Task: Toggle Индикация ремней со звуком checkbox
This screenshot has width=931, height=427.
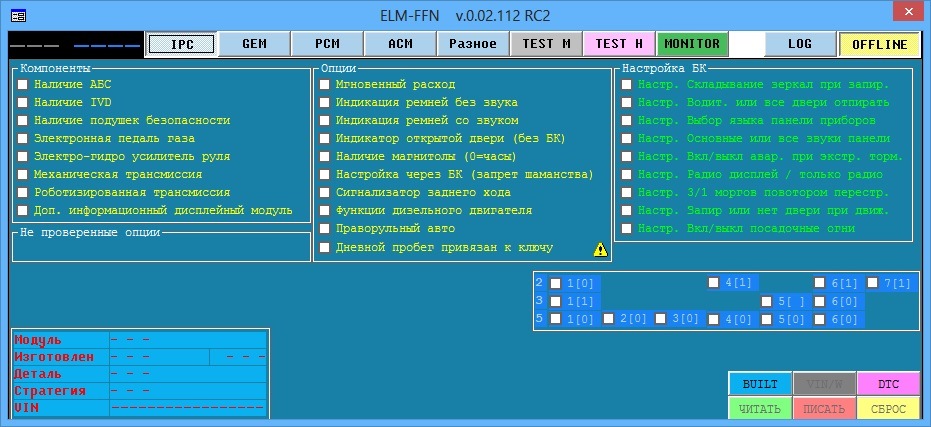Action: click(x=324, y=121)
